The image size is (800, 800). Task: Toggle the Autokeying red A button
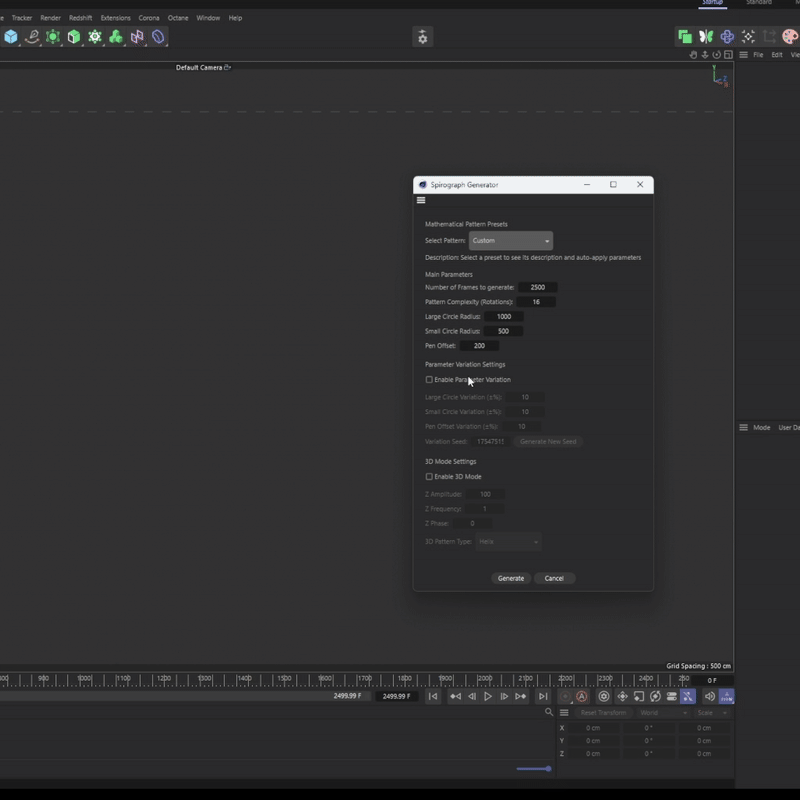pyautogui.click(x=582, y=696)
